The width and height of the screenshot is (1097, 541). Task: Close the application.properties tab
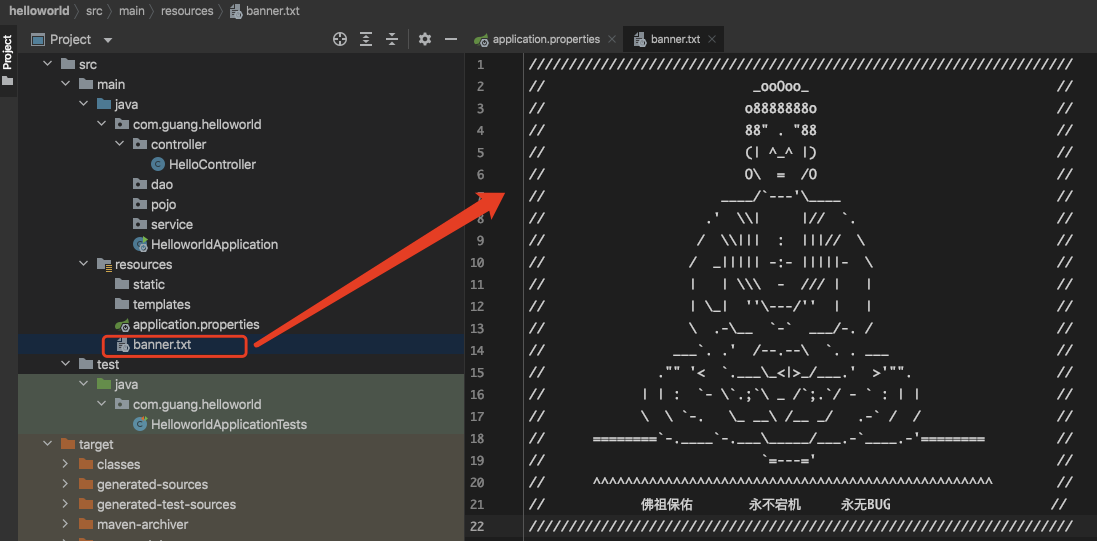point(612,39)
